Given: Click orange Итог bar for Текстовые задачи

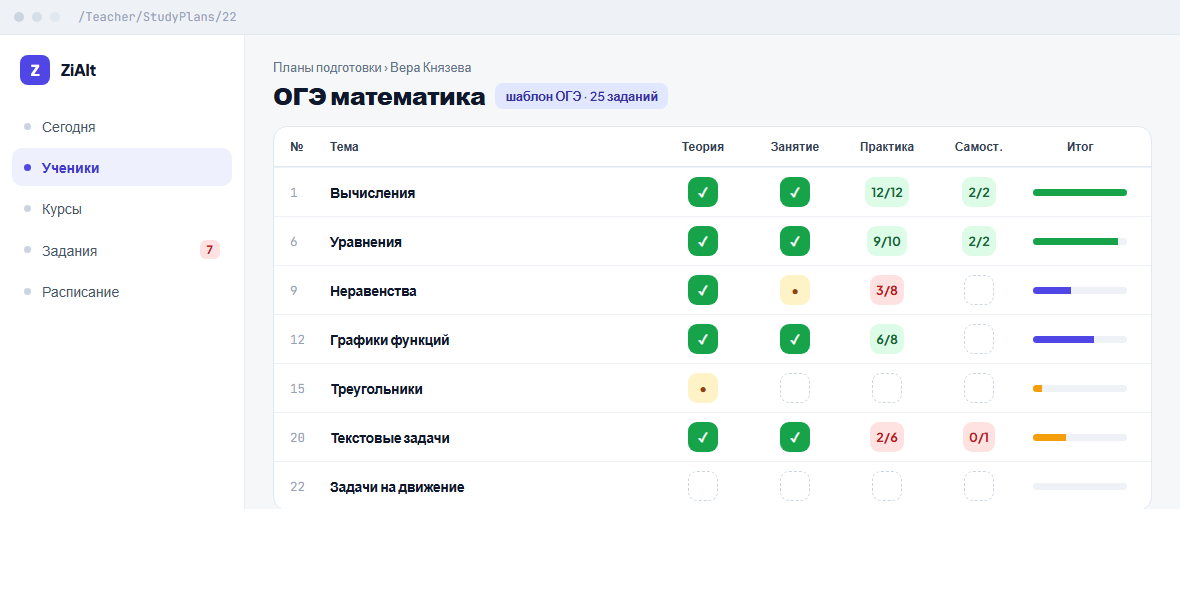Looking at the screenshot, I should coord(1080,437).
